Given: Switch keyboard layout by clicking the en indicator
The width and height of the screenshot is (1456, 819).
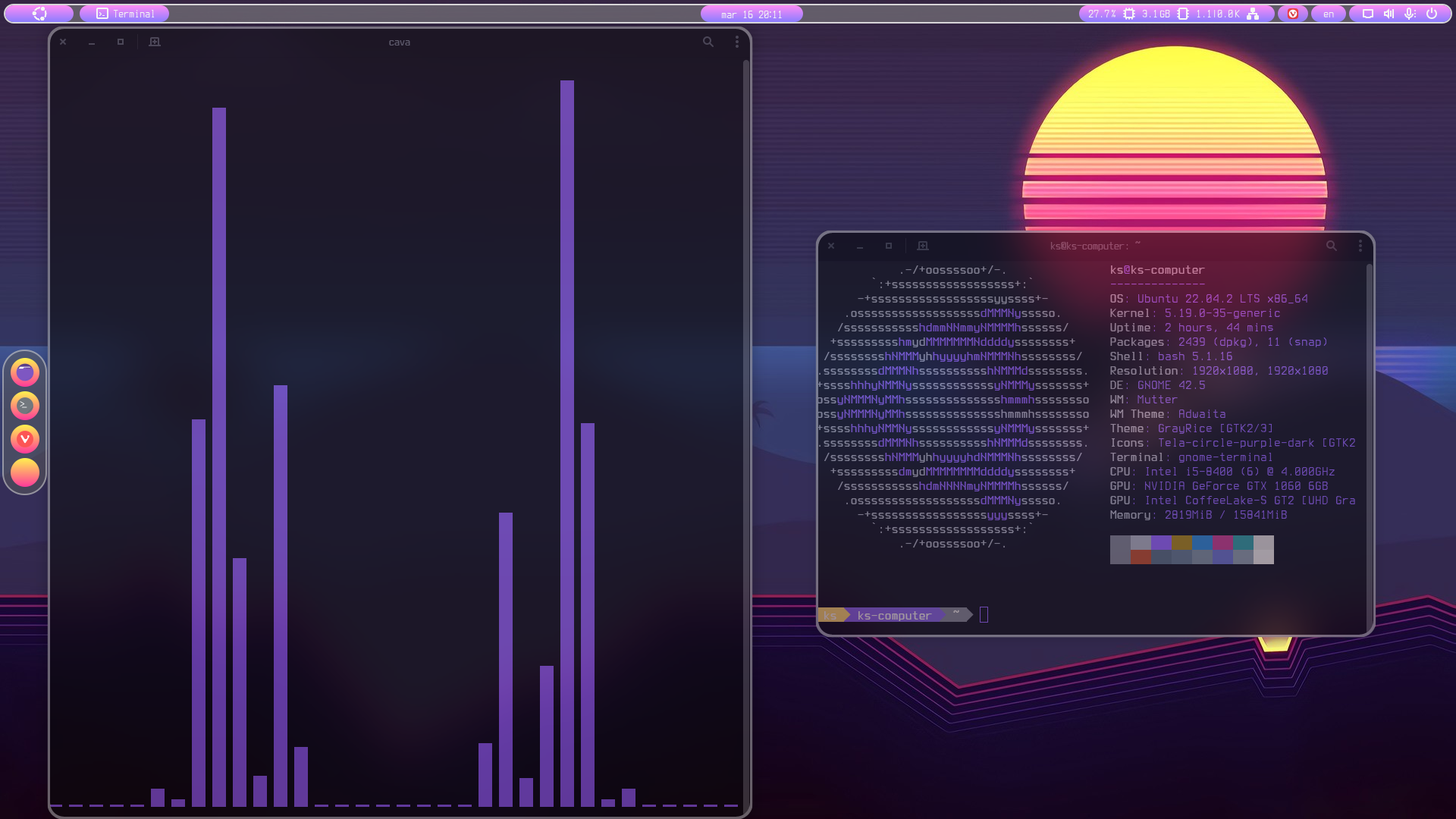Looking at the screenshot, I should [x=1328, y=13].
